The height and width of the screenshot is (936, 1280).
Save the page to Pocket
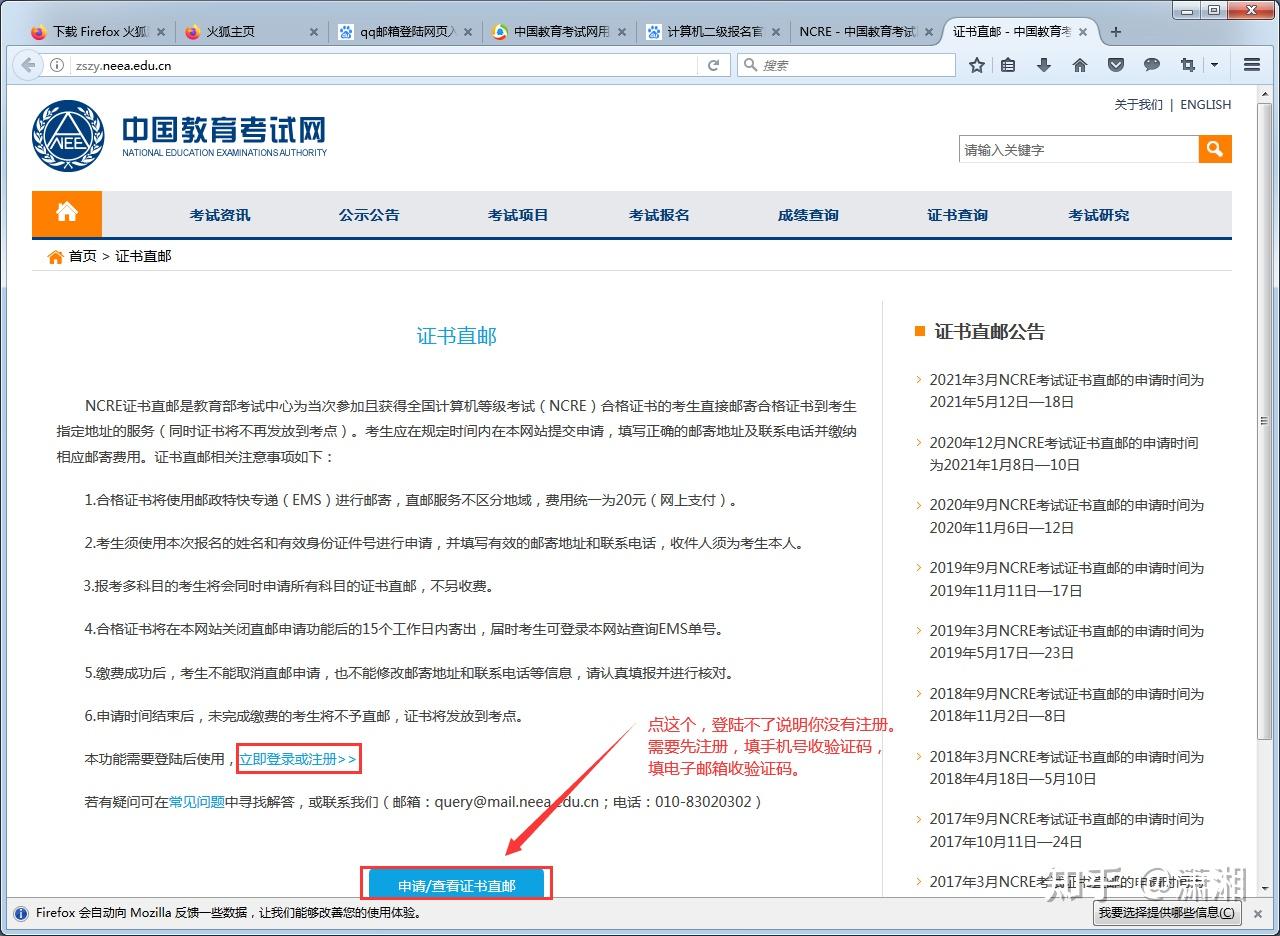click(1115, 65)
